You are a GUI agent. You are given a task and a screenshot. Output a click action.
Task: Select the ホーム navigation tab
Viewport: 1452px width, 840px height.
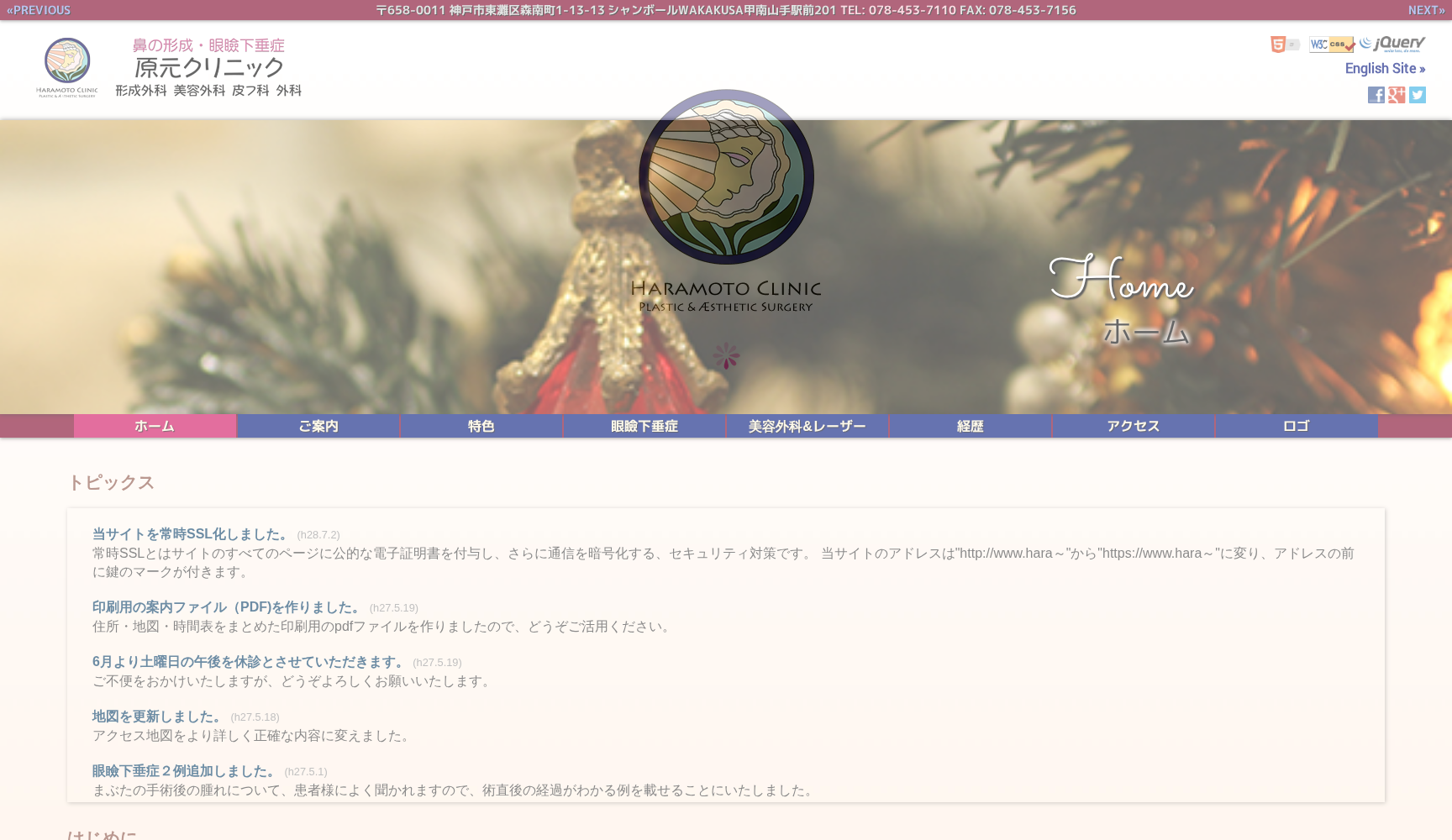155,426
